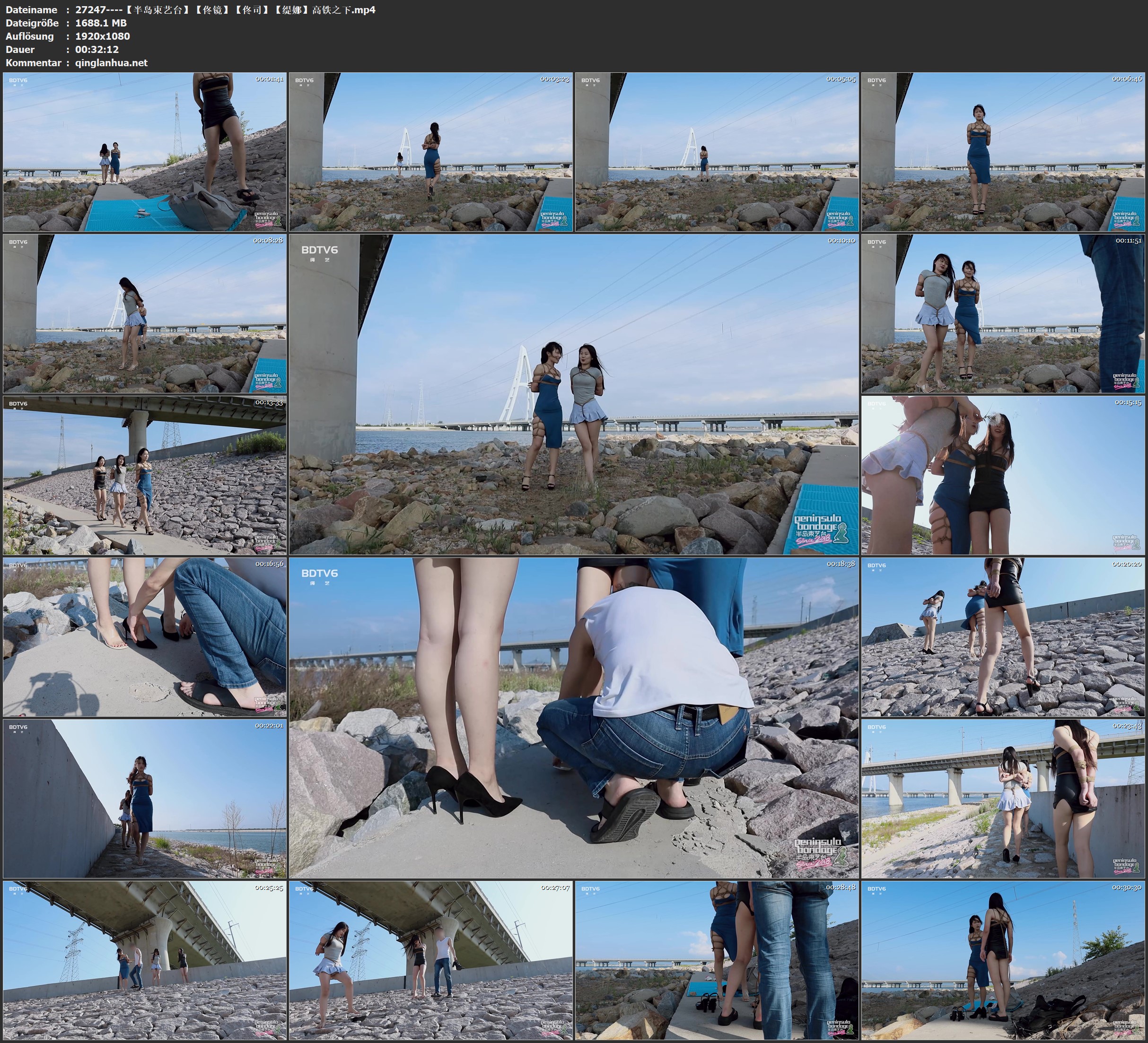Select the thumbnail stamped 00:25:25
Screen dimensions: 1148x1043
(145, 960)
